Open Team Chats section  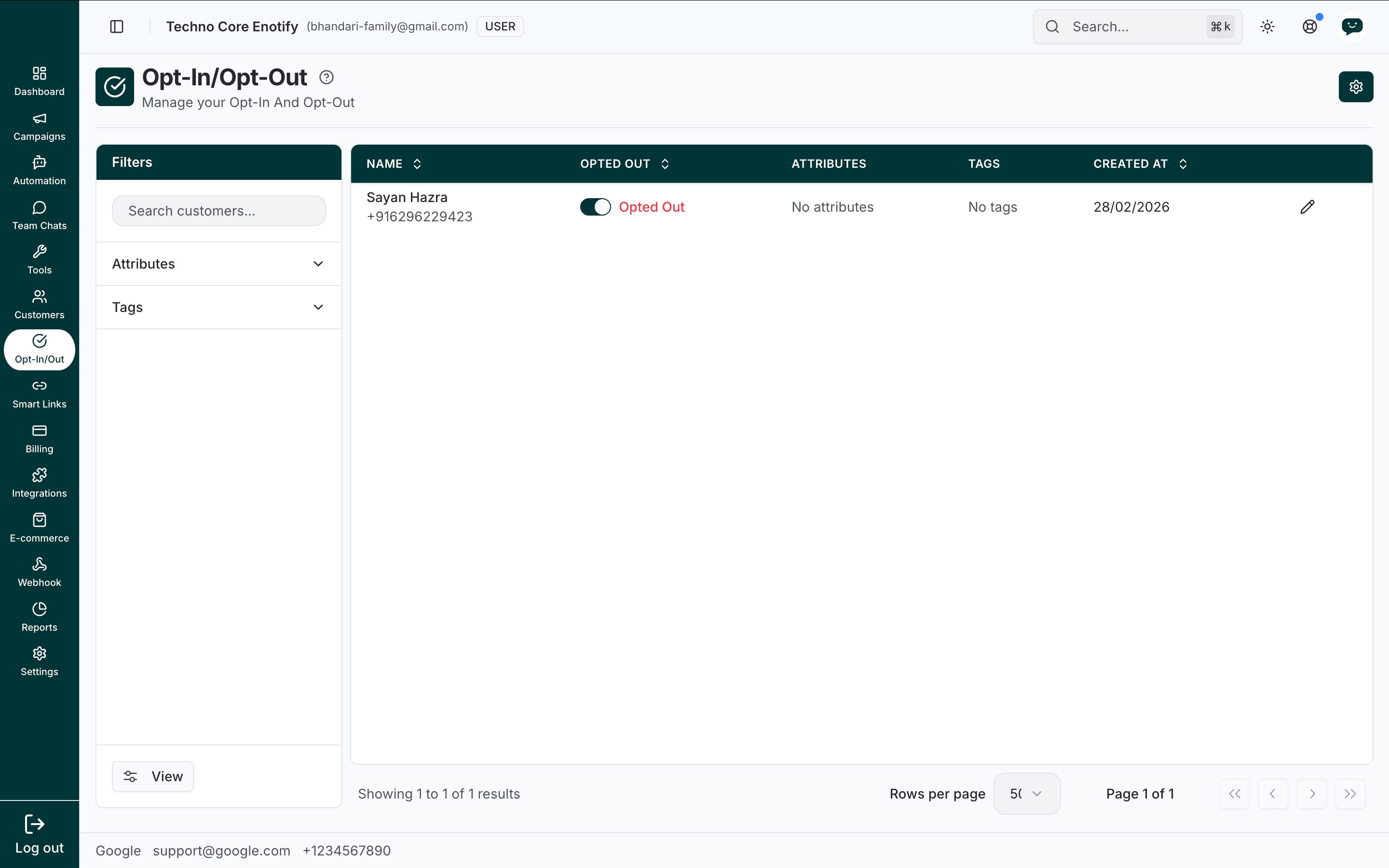pos(39,216)
